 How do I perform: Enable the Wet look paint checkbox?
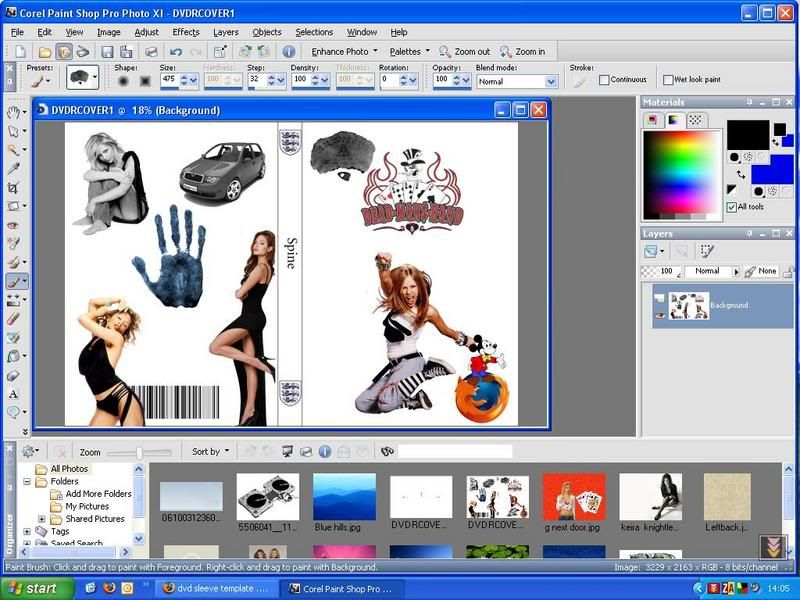pyautogui.click(x=668, y=80)
